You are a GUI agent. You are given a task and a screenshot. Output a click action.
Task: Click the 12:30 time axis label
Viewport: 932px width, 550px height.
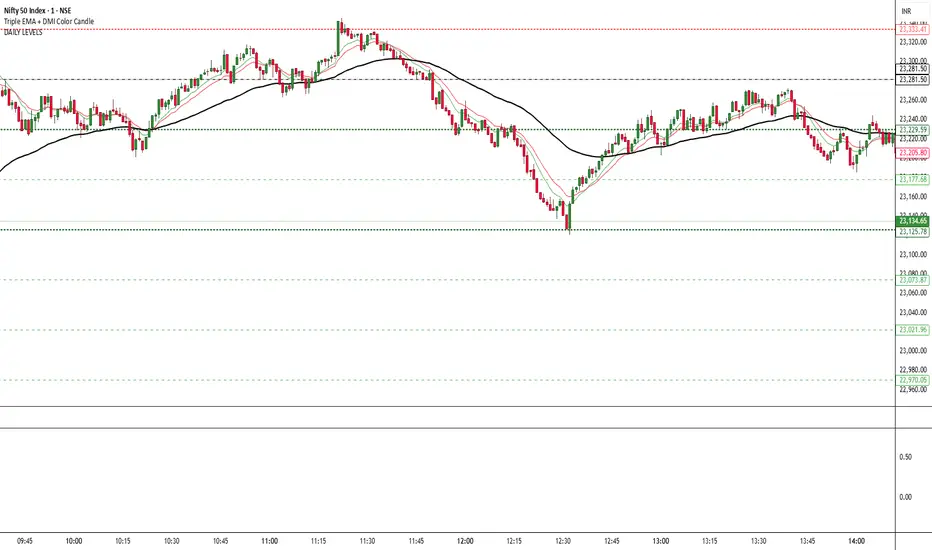click(563, 541)
